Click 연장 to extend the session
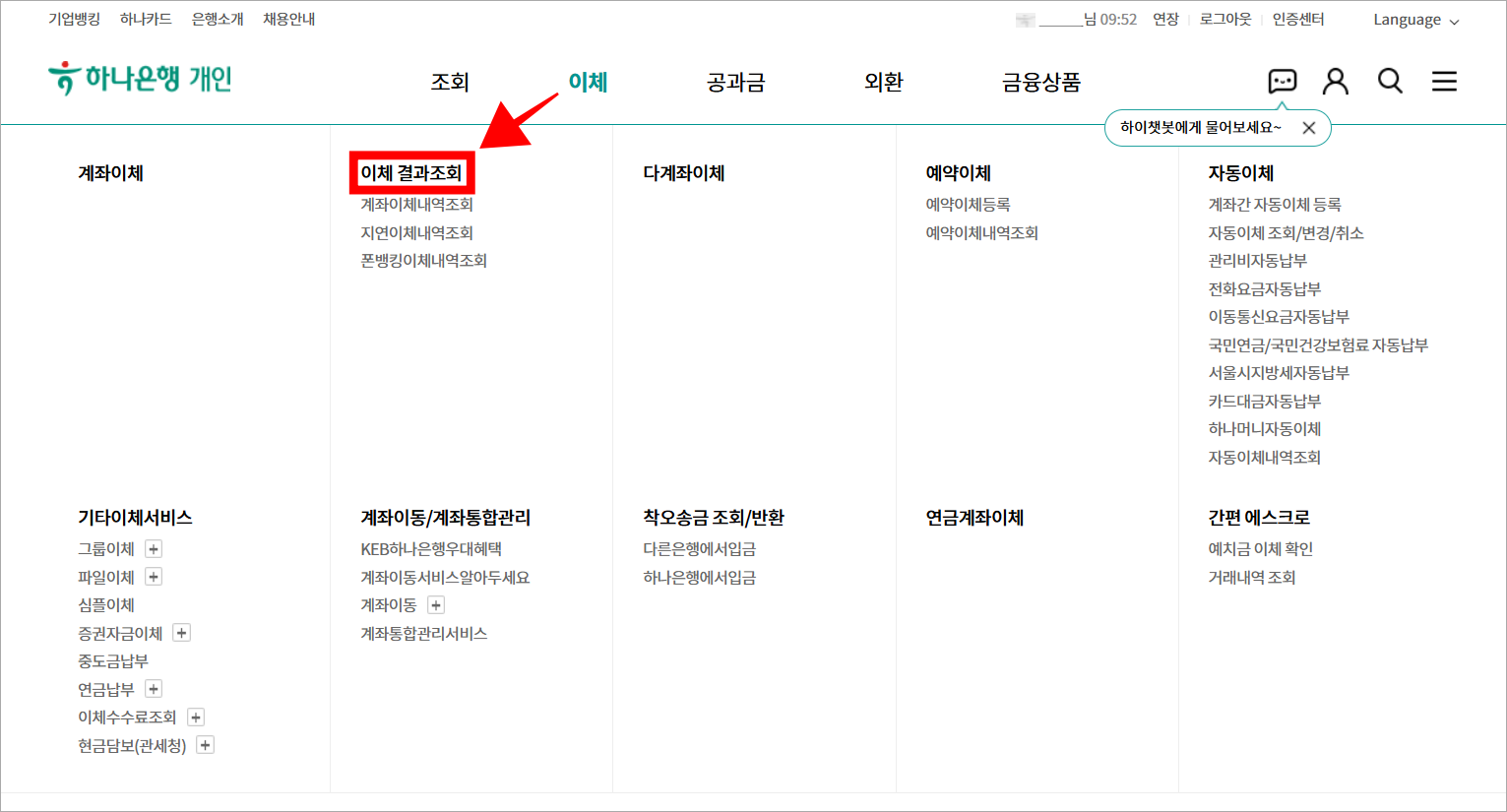Screen dimensions: 1507x812 (1165, 19)
